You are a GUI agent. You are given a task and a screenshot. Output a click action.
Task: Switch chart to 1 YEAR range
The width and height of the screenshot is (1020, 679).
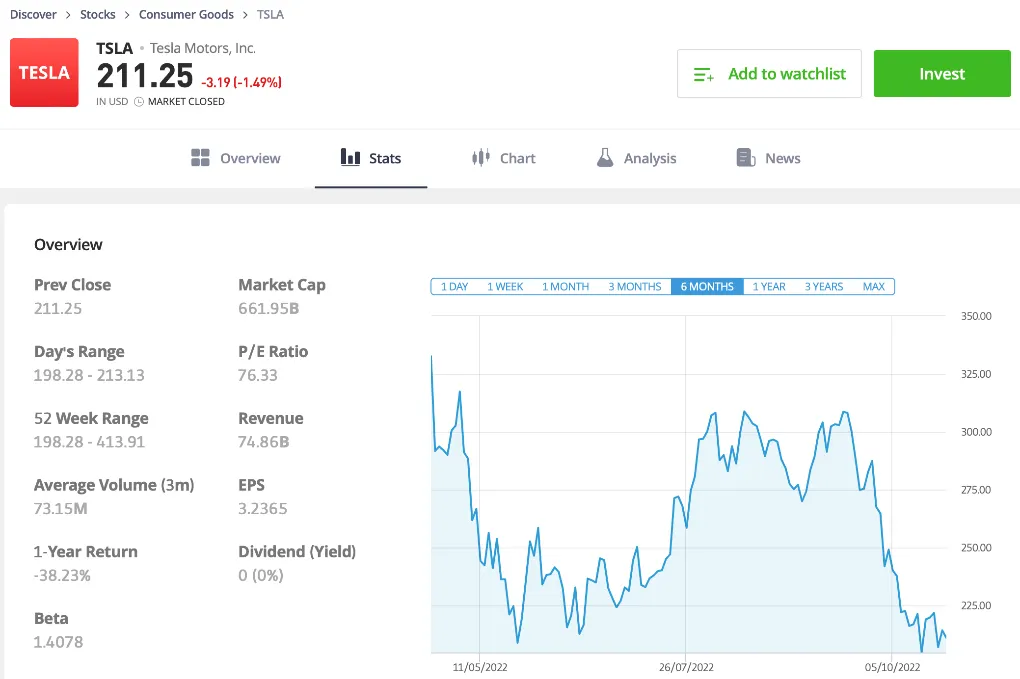(769, 286)
